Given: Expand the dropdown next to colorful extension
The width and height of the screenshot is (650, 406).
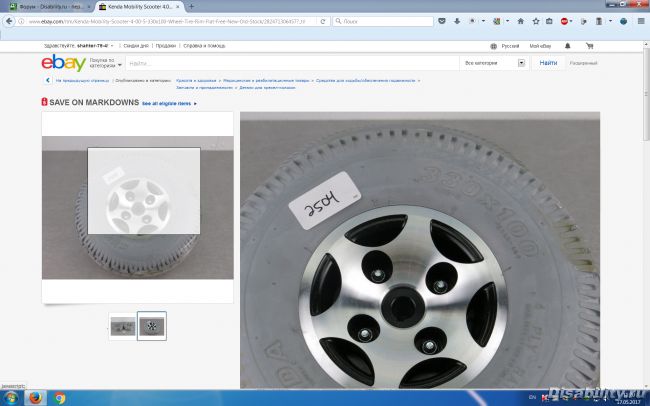Looking at the screenshot, I should (507, 21).
